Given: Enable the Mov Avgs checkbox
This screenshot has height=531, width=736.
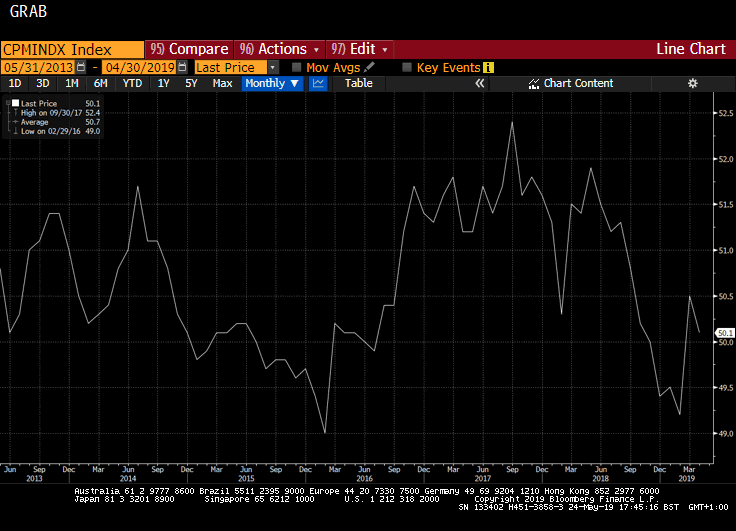Looking at the screenshot, I should 296,67.
